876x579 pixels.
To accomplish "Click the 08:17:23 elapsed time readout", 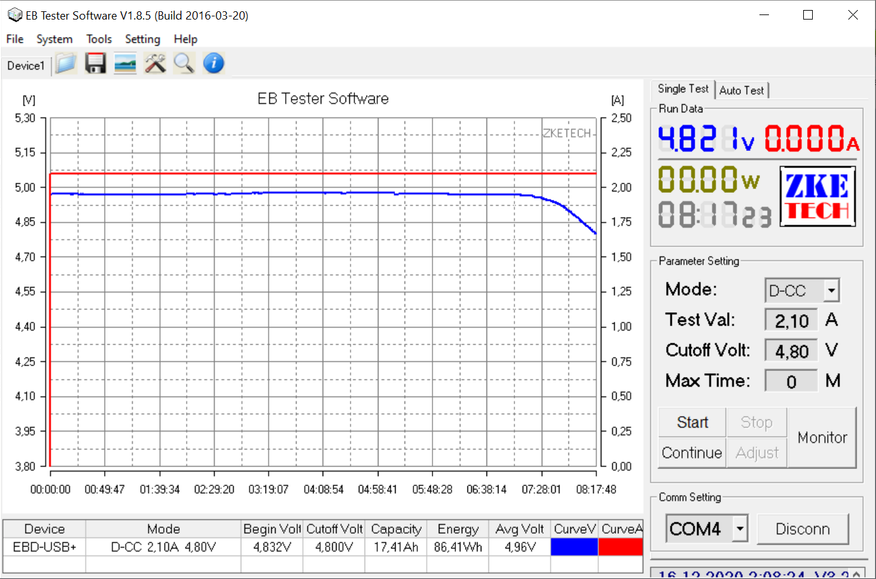I will click(715, 215).
